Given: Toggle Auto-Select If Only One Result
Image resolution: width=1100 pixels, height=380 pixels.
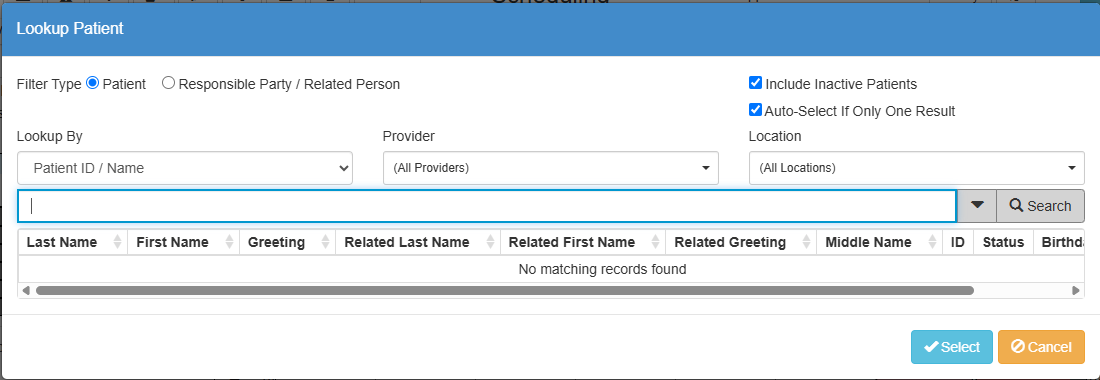Looking at the screenshot, I should [x=756, y=109].
